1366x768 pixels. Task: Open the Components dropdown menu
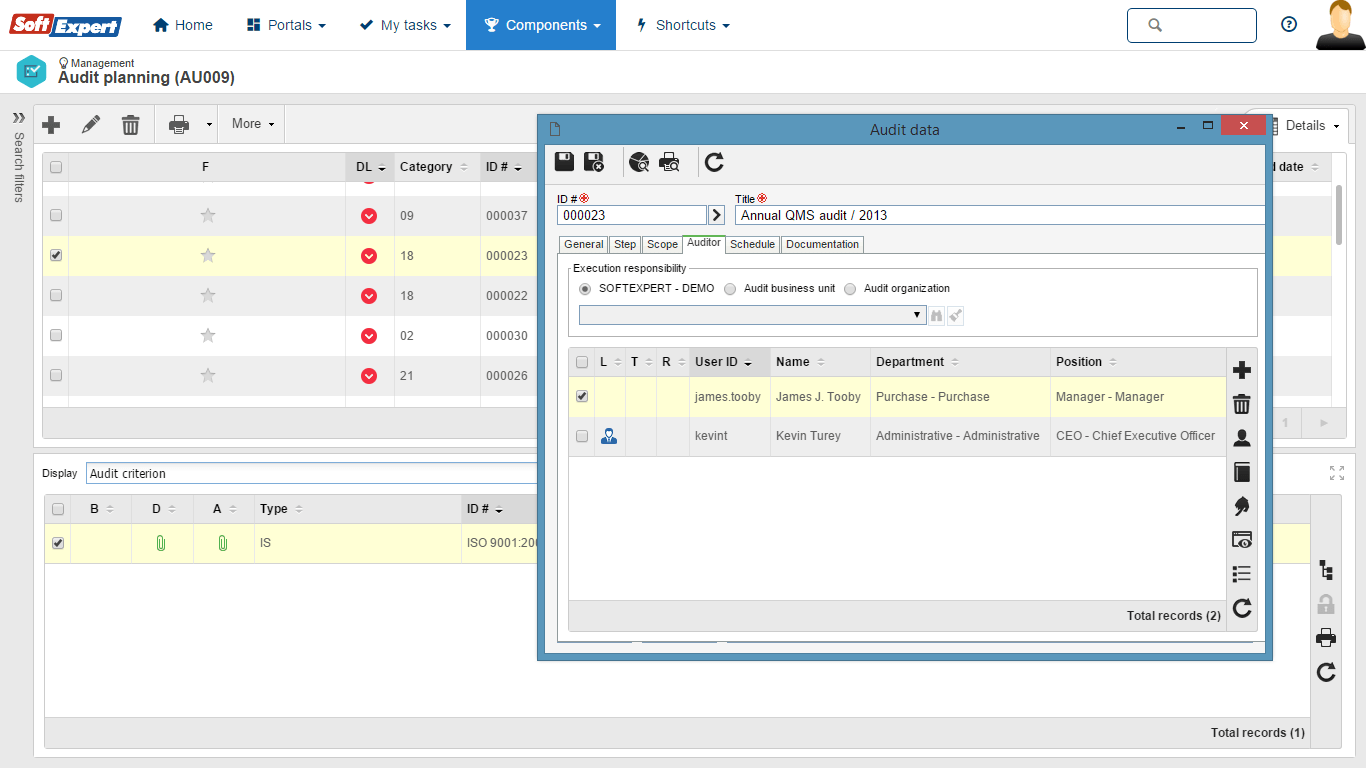[x=541, y=25]
